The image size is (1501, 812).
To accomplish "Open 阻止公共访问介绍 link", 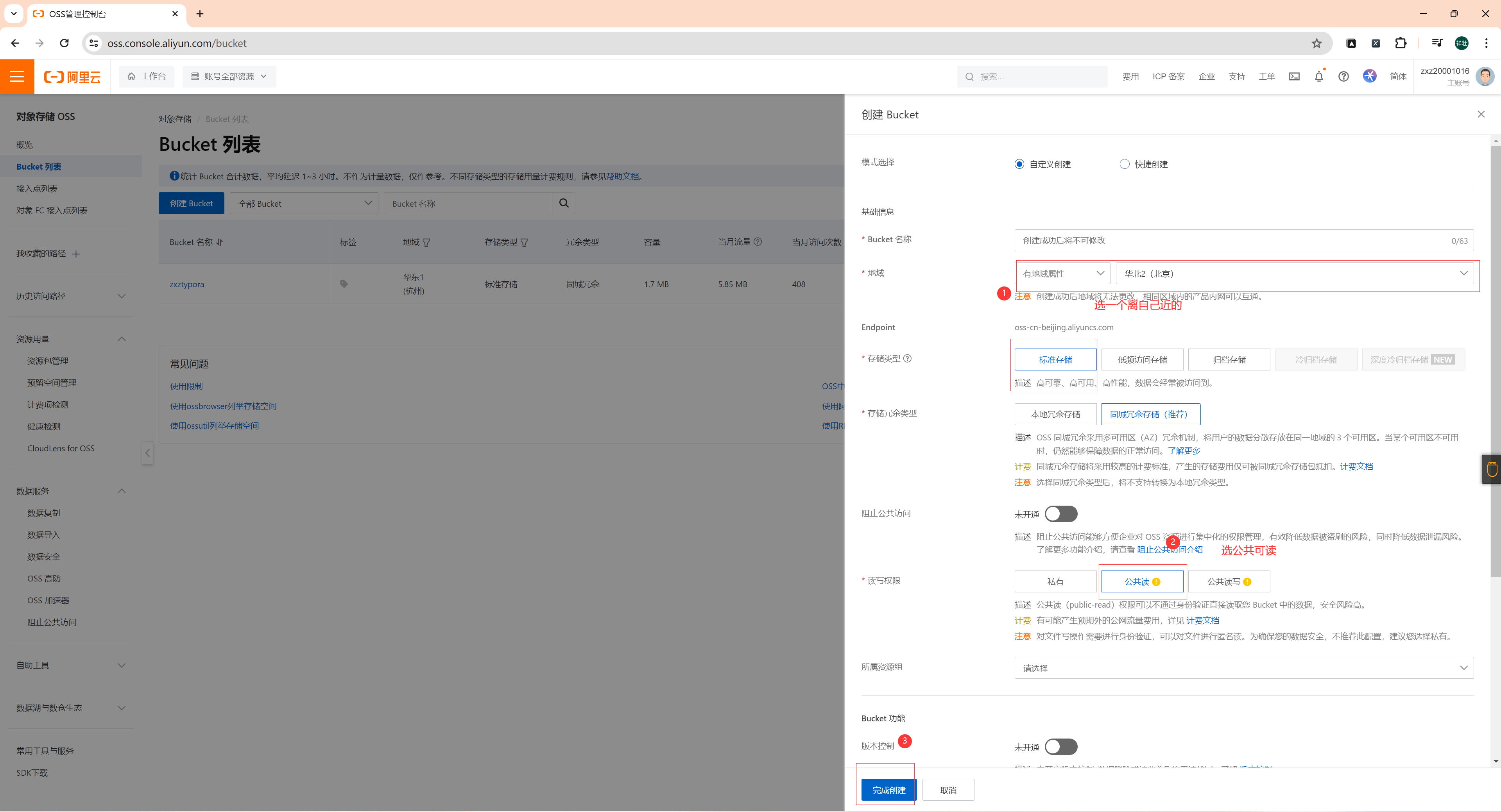I will click(x=1170, y=550).
